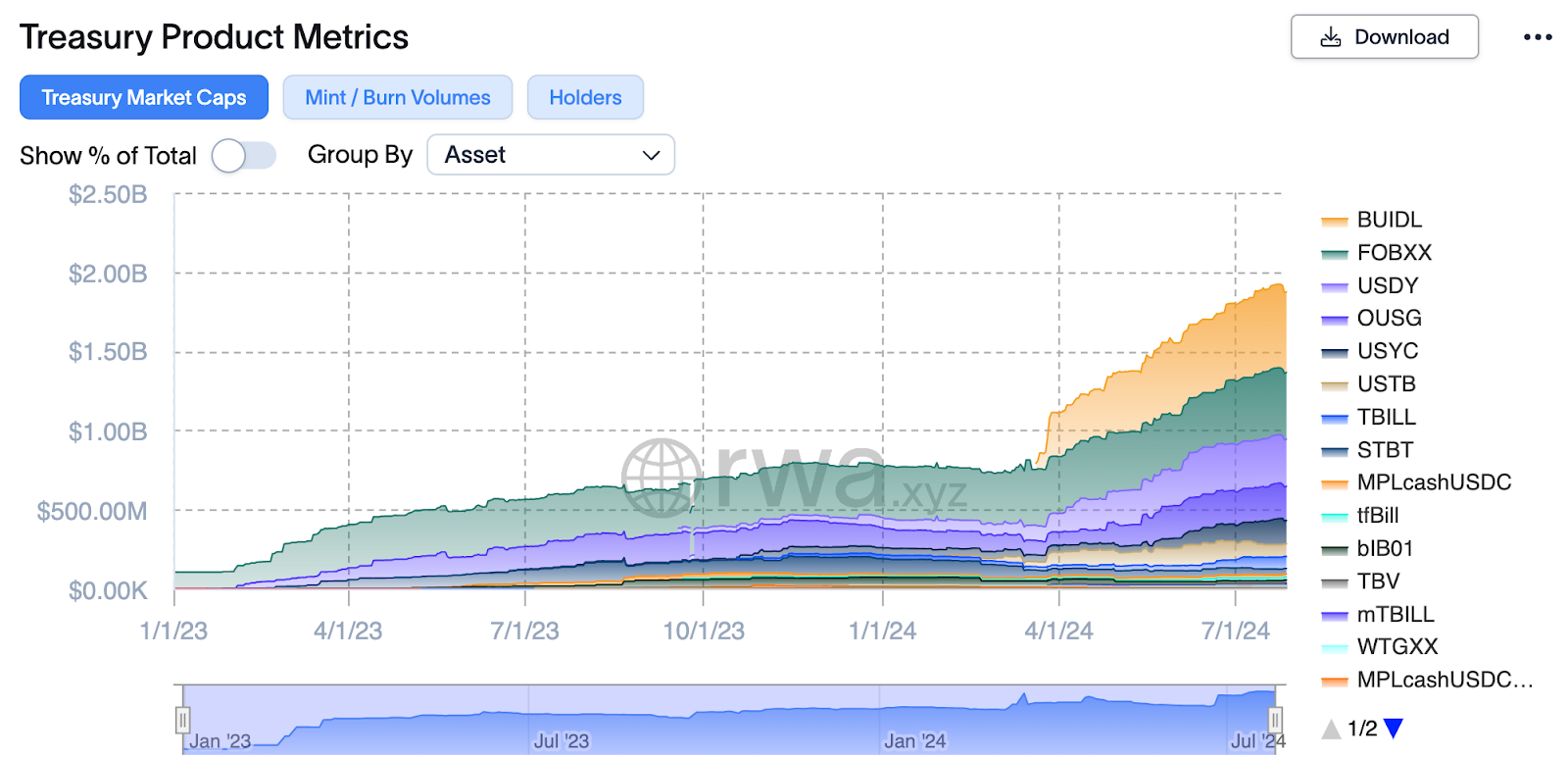Toggle USTB series in legend
This screenshot has height=758, width=1568.
[x=1369, y=383]
